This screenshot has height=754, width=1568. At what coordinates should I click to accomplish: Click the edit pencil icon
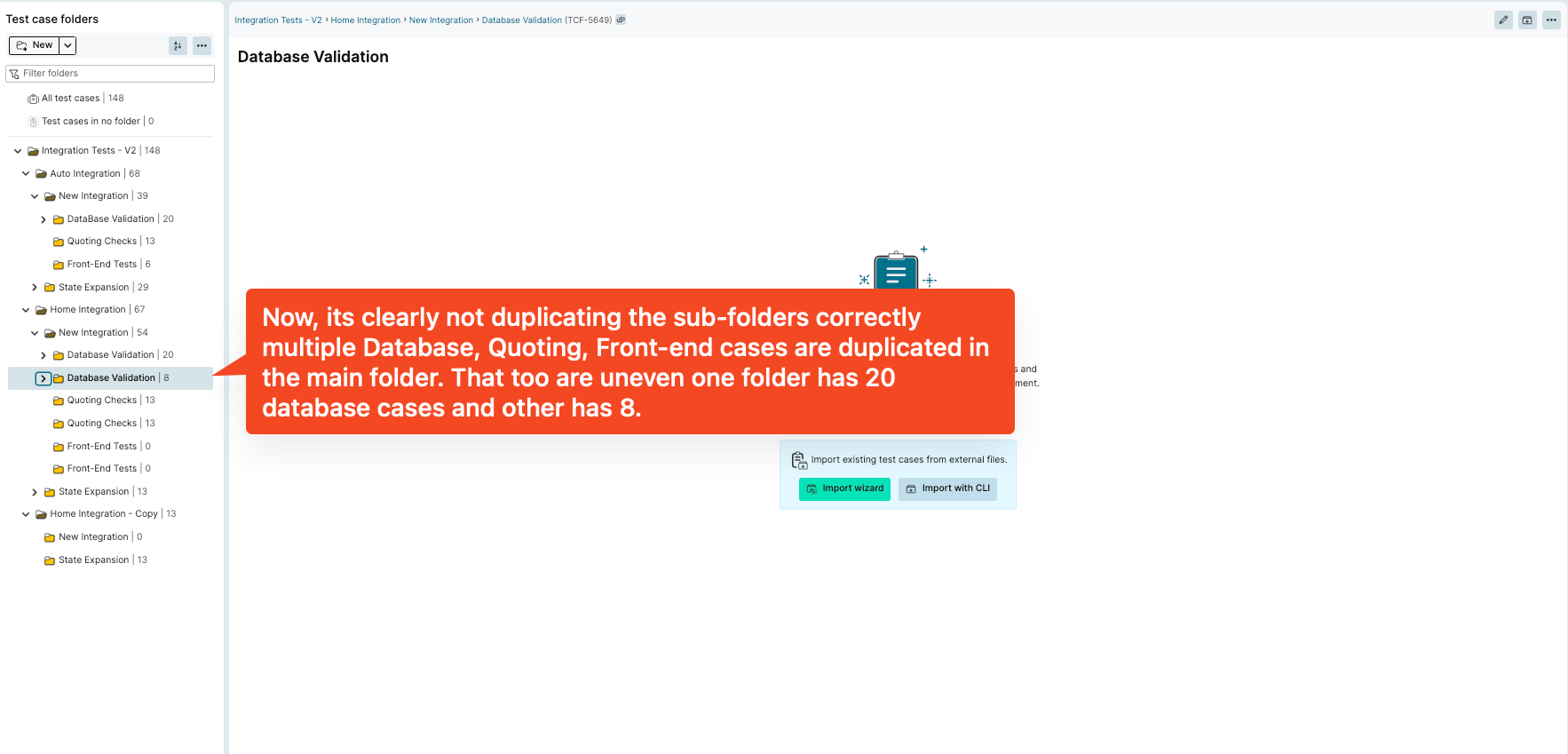1503,20
